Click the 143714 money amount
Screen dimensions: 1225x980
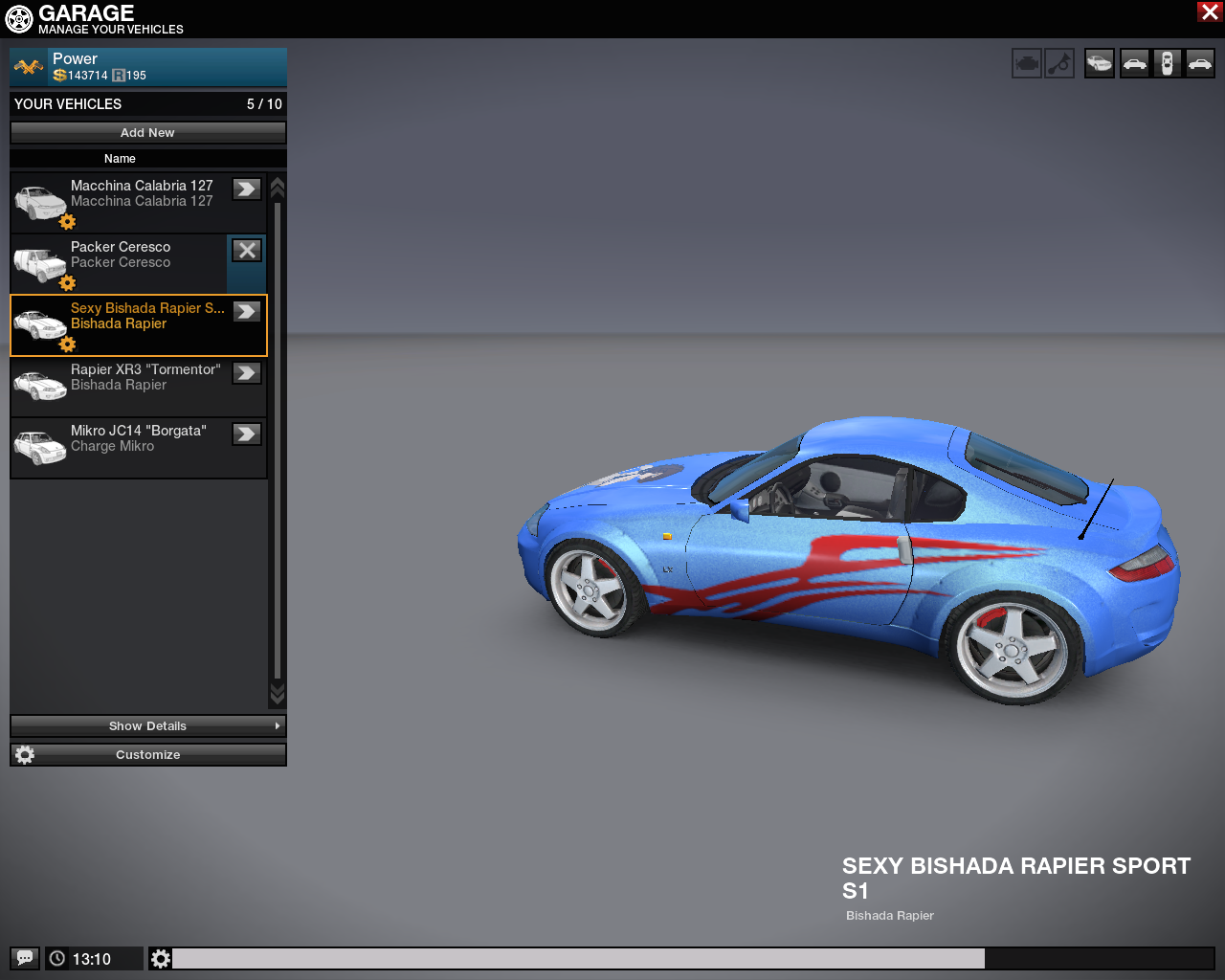pyautogui.click(x=87, y=76)
